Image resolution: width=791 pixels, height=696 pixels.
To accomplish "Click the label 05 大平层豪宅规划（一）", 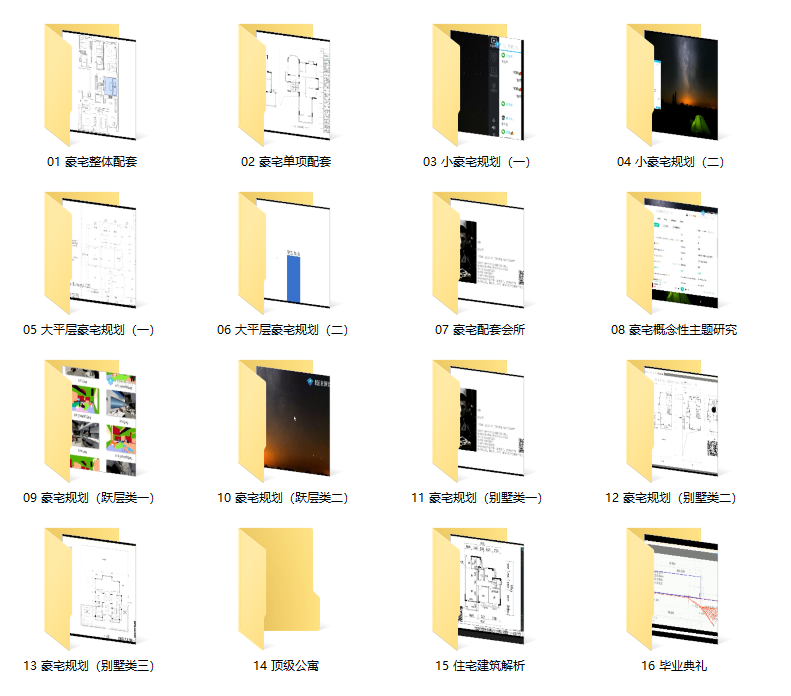I will pos(89,330).
